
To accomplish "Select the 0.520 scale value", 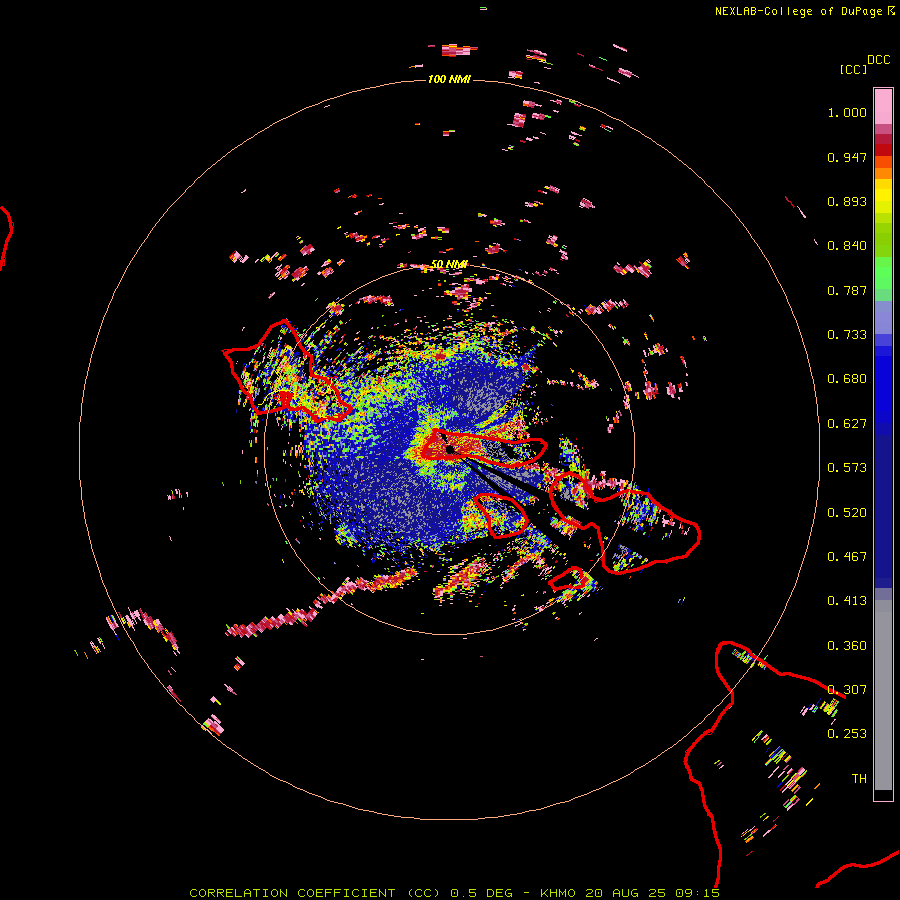I will tap(847, 513).
